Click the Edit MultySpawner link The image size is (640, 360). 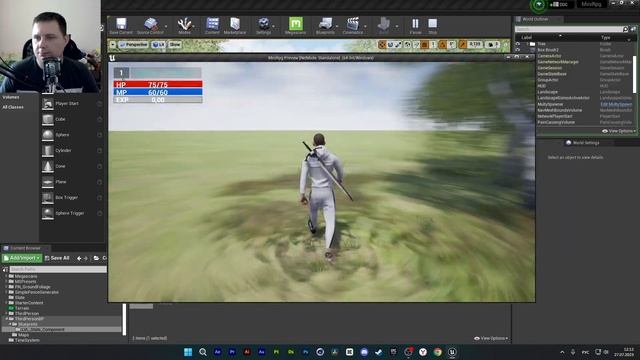[x=616, y=104]
